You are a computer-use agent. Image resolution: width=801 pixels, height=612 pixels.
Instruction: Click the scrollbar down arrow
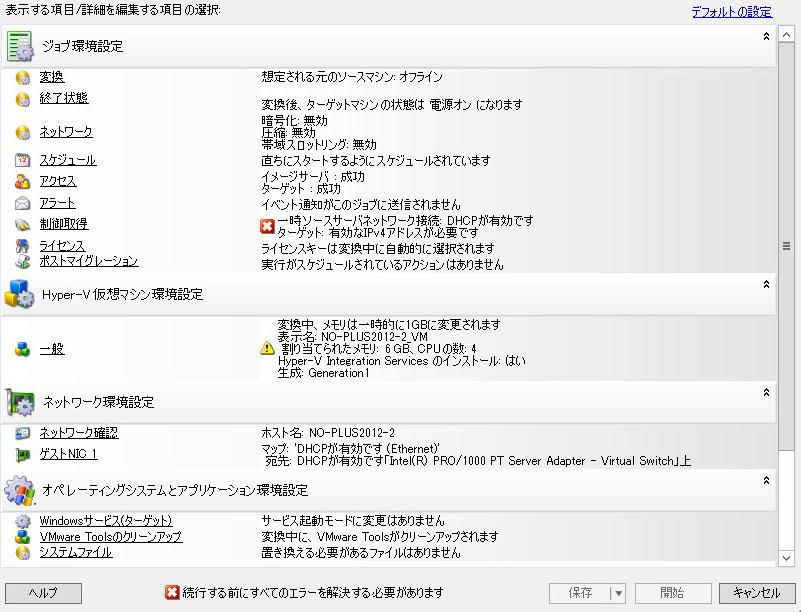tap(786, 558)
